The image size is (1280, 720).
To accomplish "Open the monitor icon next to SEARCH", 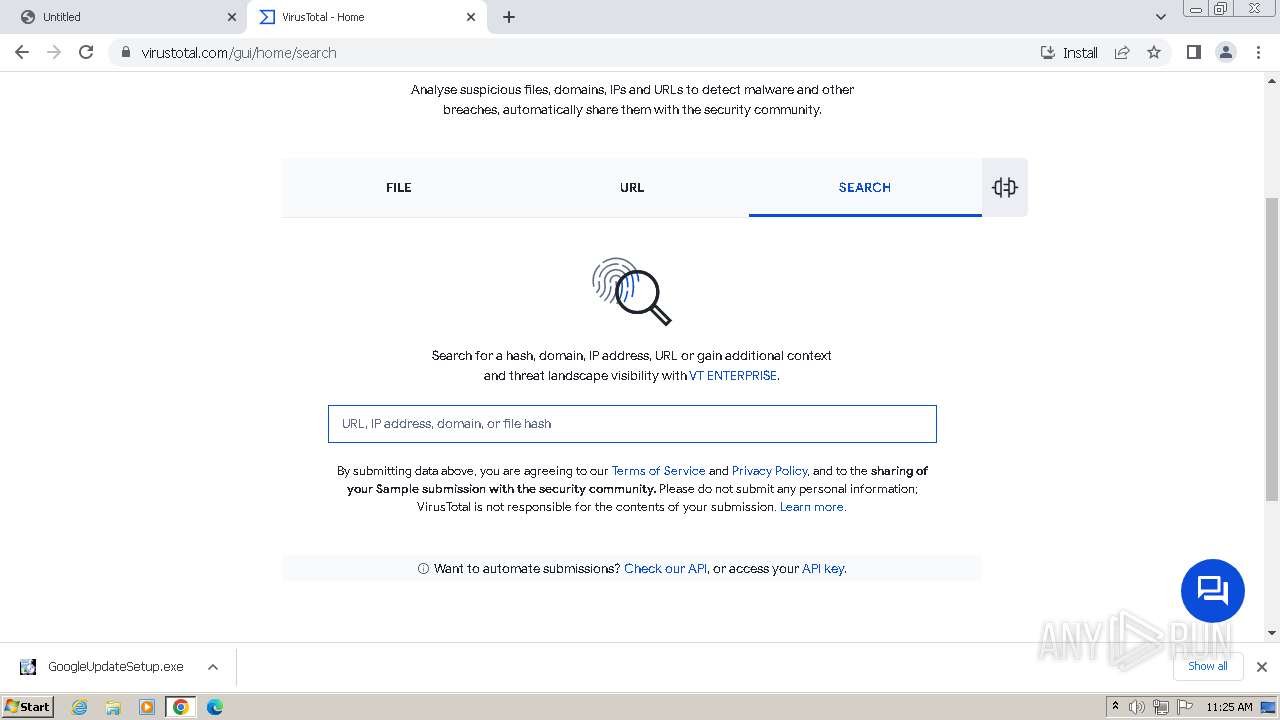I will 1005,187.
